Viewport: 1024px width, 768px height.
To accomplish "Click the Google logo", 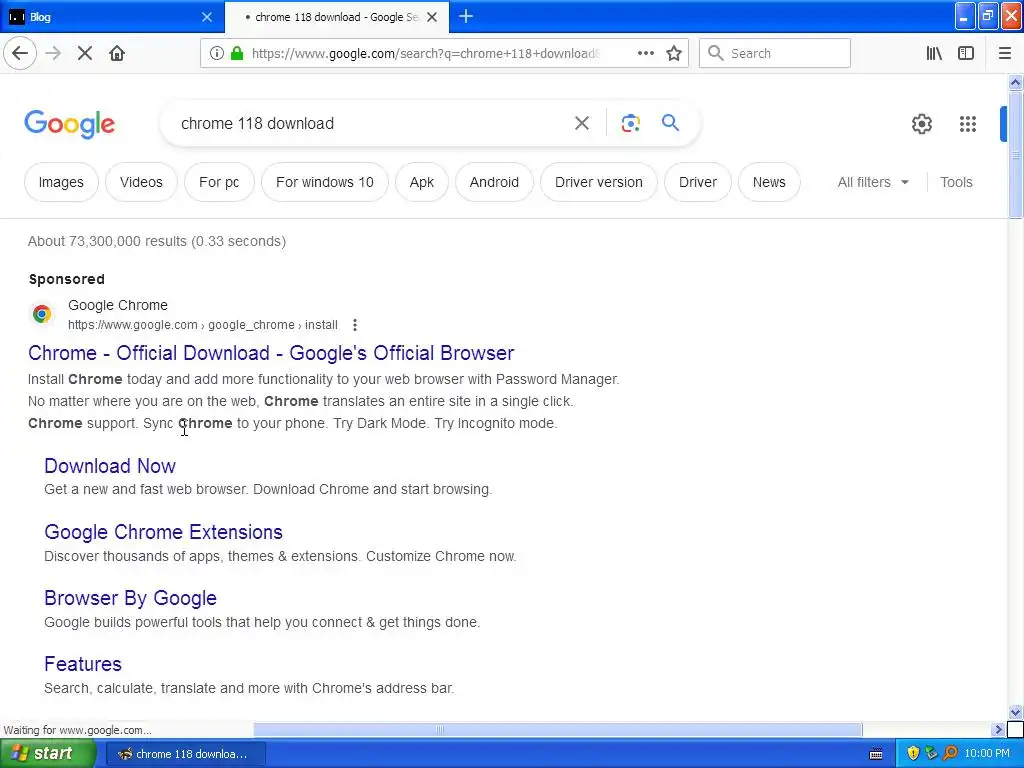I will [69, 124].
